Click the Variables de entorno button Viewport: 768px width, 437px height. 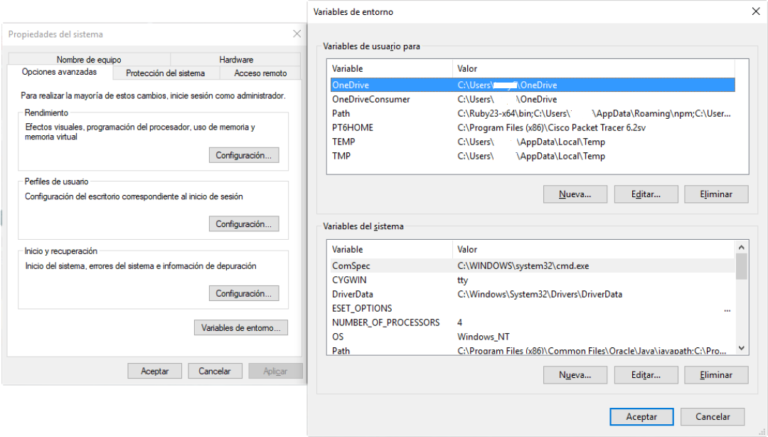click(x=241, y=327)
